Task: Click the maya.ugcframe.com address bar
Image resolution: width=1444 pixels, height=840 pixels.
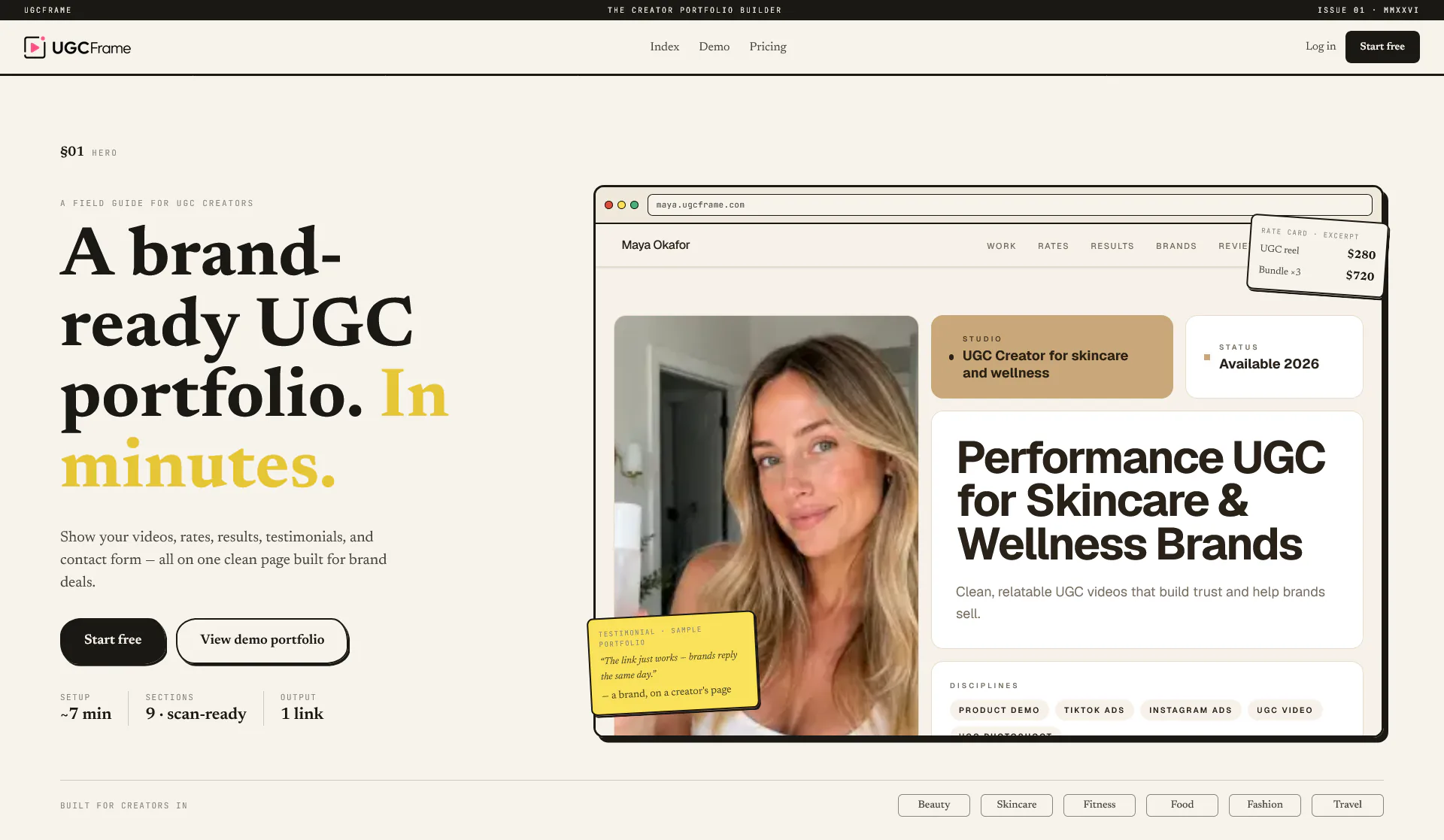Action: click(1009, 205)
